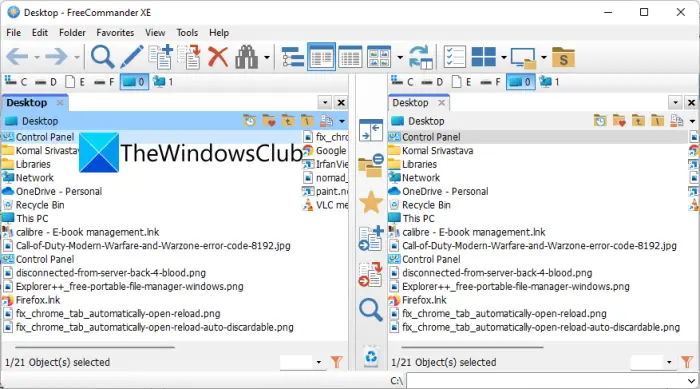Open the left pane tab list dropdown
This screenshot has height=389, width=700.
(325, 103)
